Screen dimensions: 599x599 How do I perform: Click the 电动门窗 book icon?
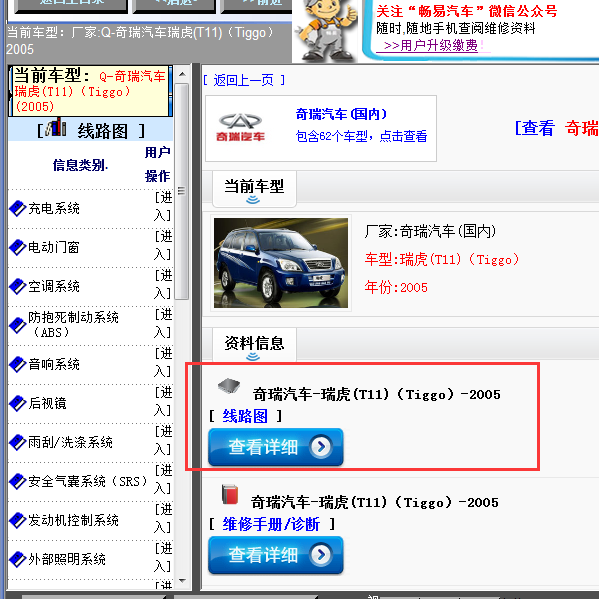(17, 248)
